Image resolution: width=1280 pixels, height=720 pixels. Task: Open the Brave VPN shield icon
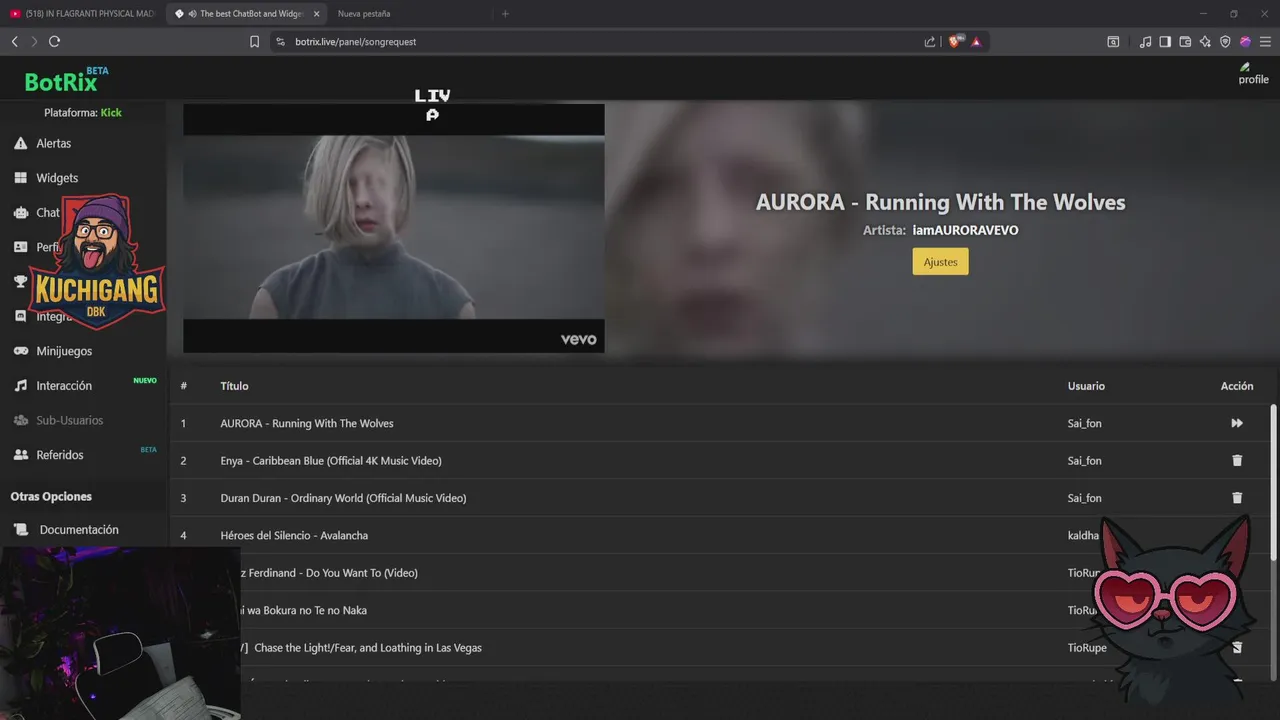(1225, 42)
